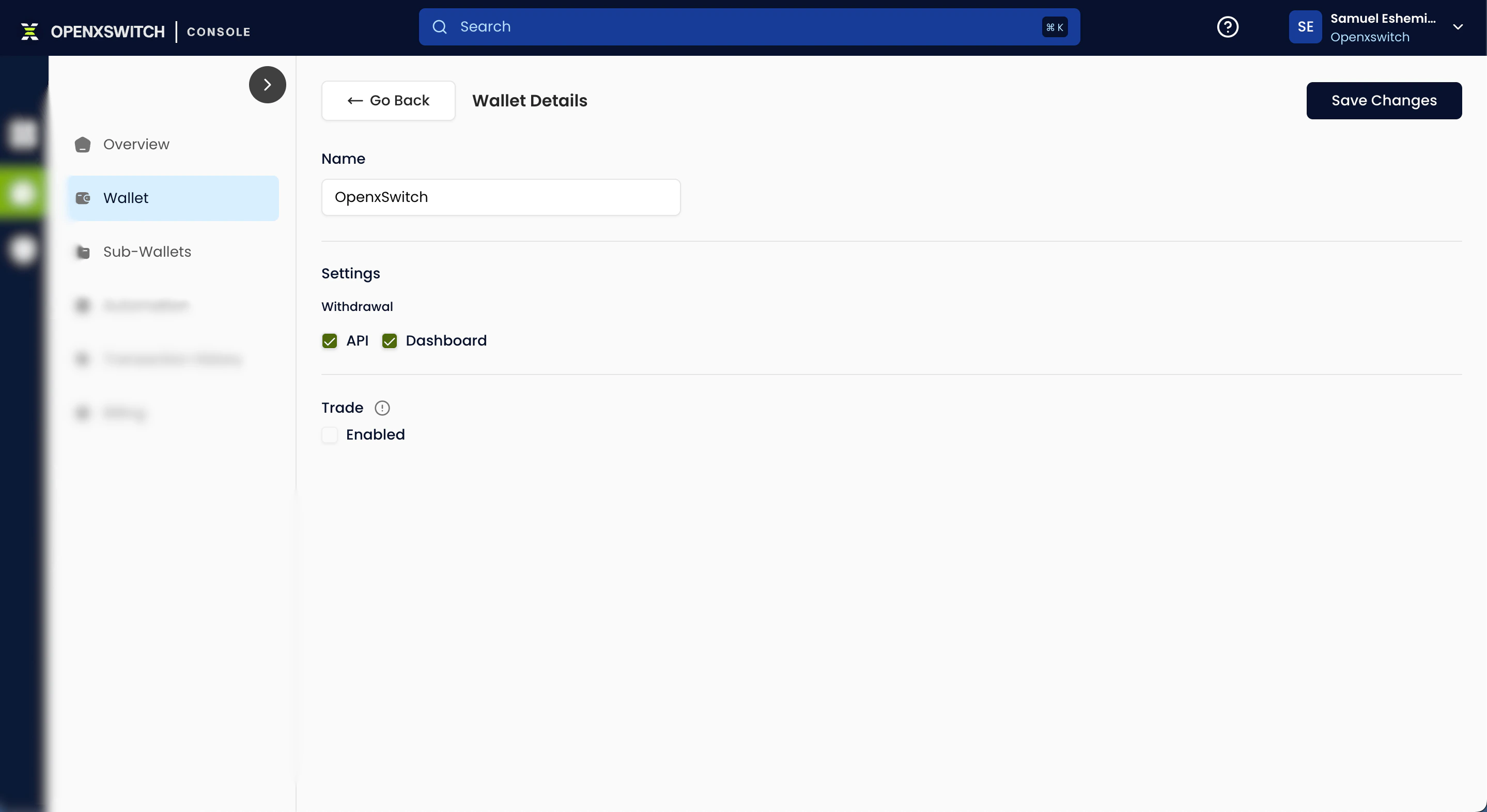Click the CONSOLE label in header

click(x=219, y=32)
